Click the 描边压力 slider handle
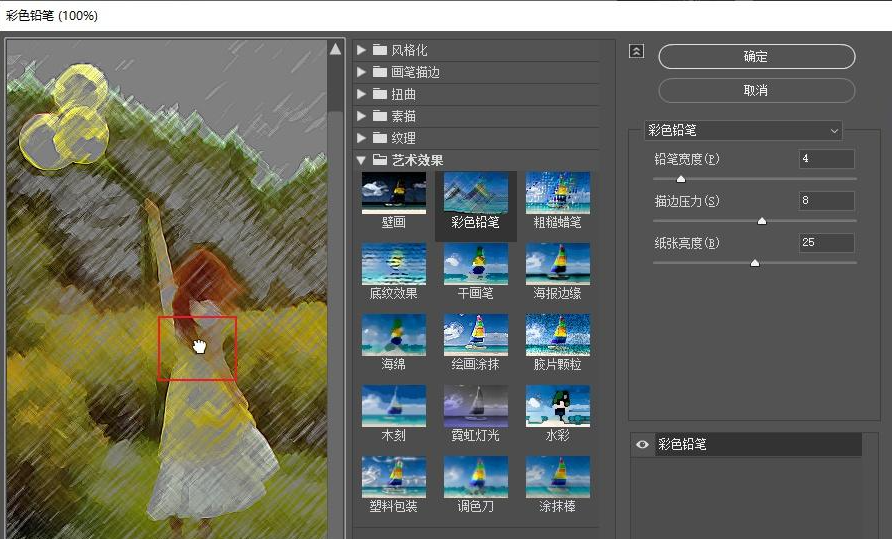 coord(762,221)
